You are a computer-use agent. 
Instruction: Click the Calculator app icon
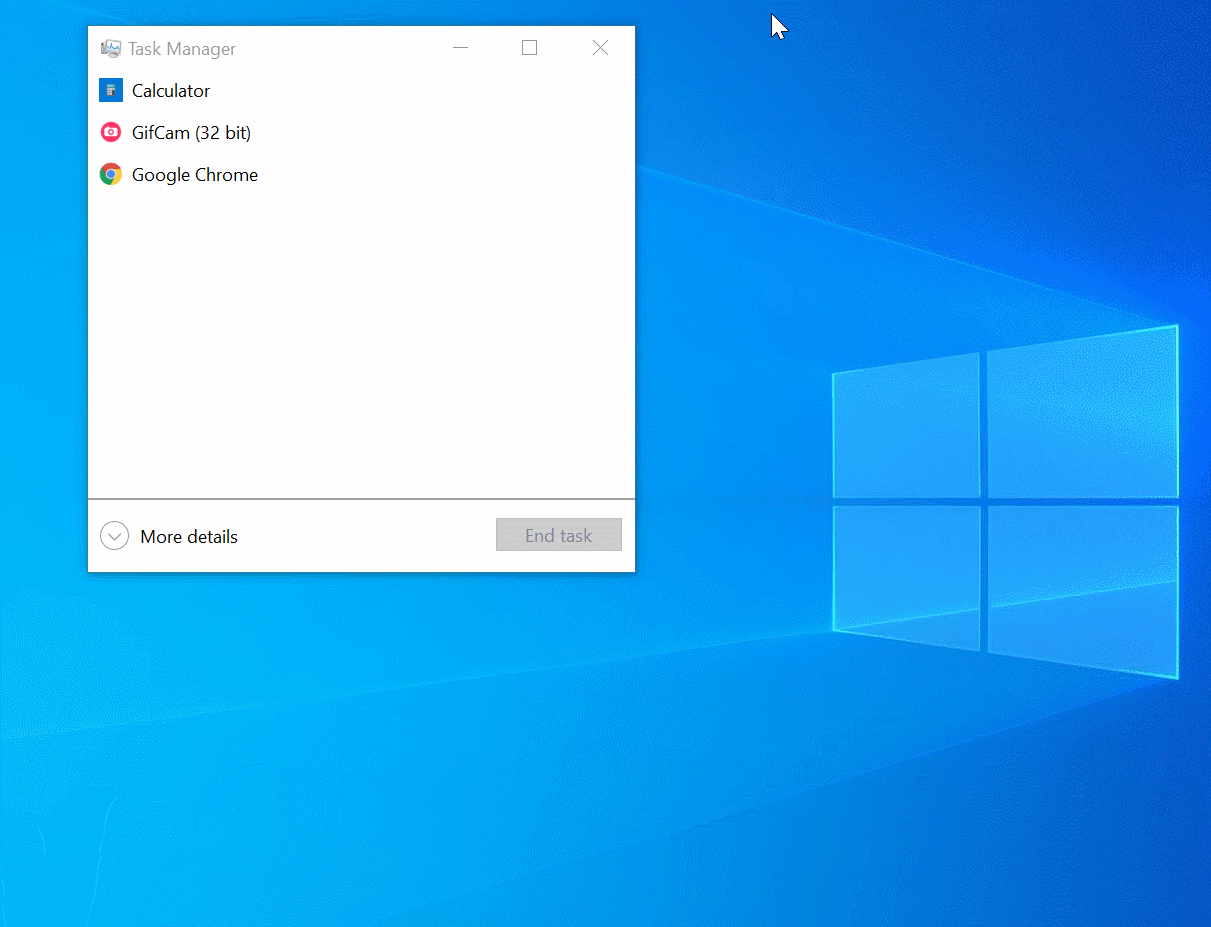click(x=111, y=91)
